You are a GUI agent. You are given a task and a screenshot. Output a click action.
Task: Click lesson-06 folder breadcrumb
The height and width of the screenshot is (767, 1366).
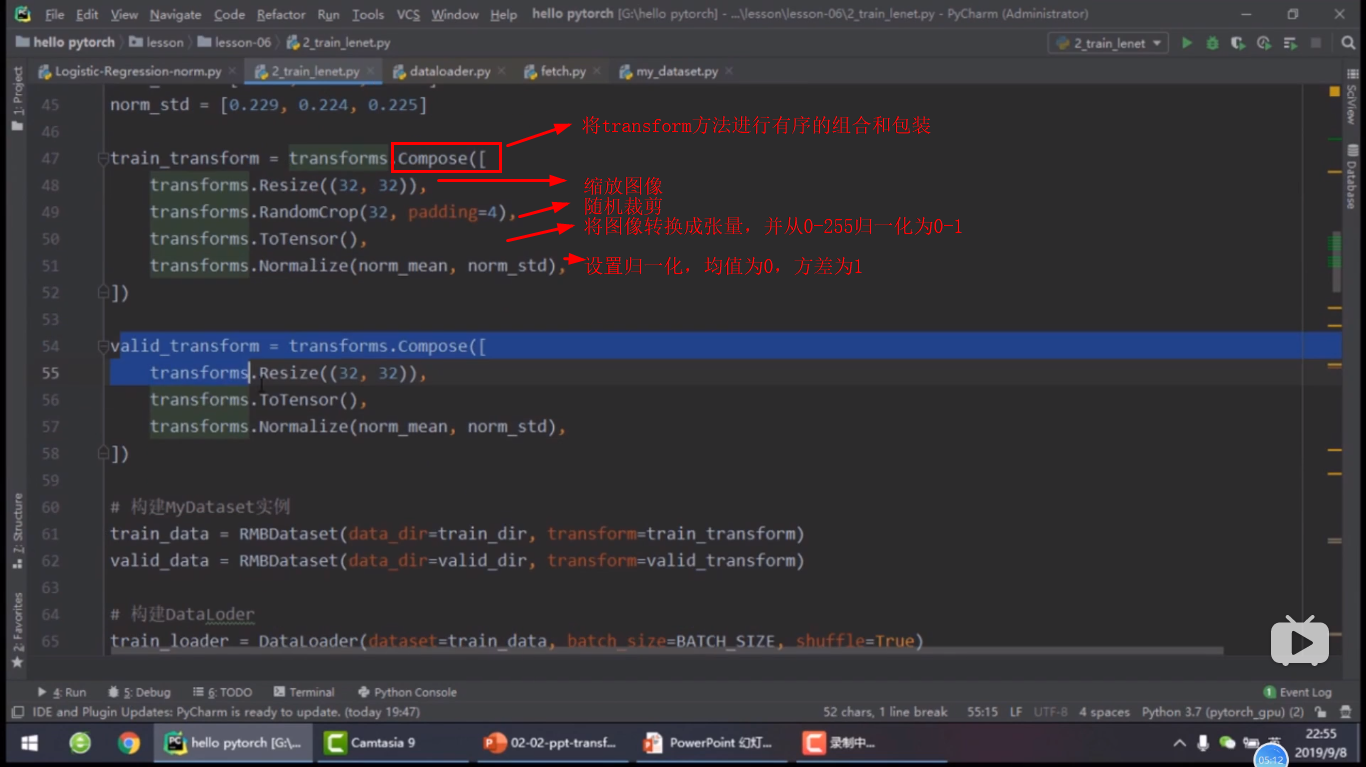[x=235, y=43]
